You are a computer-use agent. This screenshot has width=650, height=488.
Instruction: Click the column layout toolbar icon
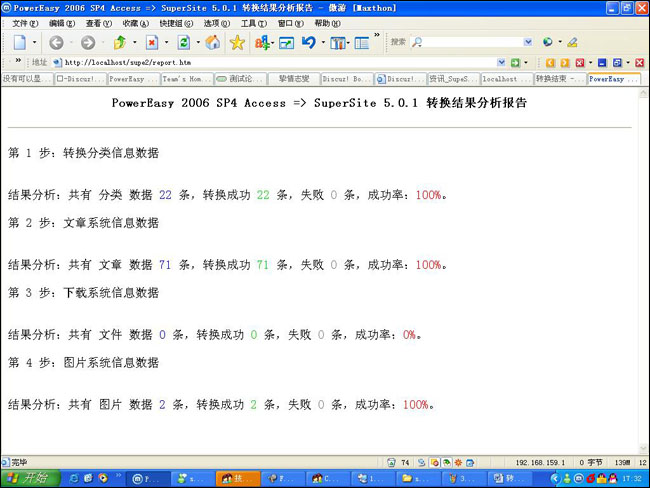(x=338, y=43)
